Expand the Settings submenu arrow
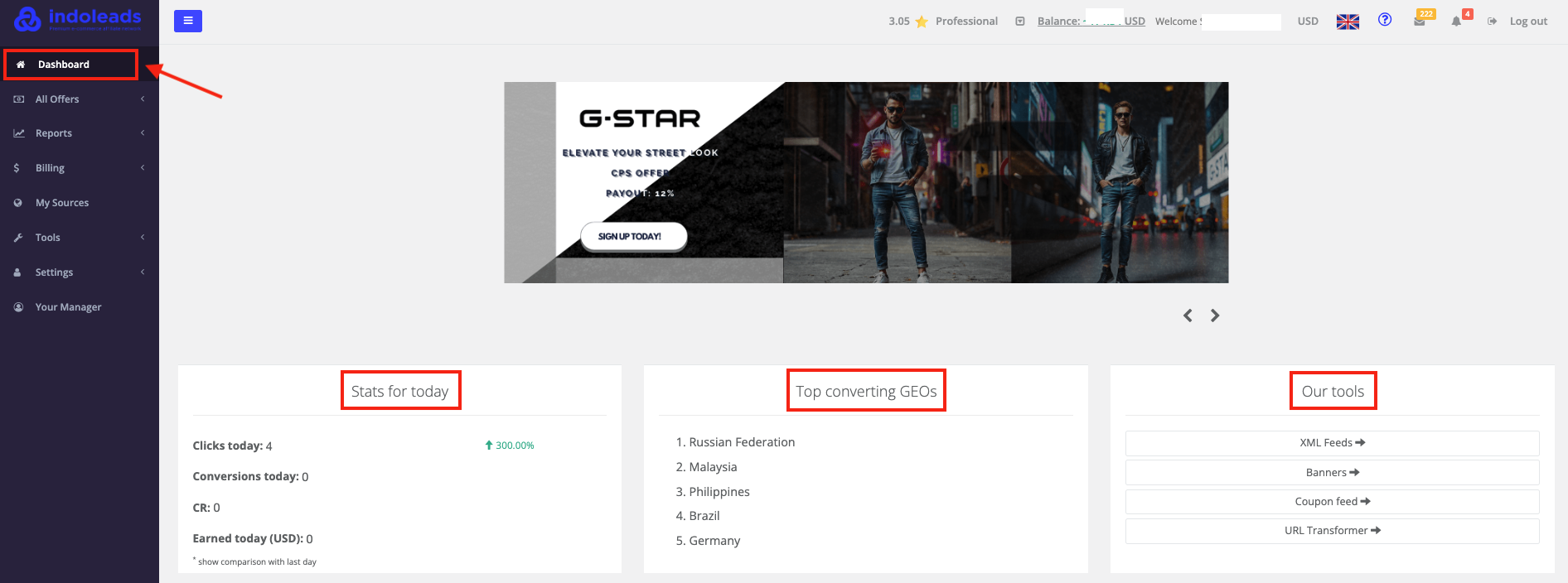 point(143,272)
